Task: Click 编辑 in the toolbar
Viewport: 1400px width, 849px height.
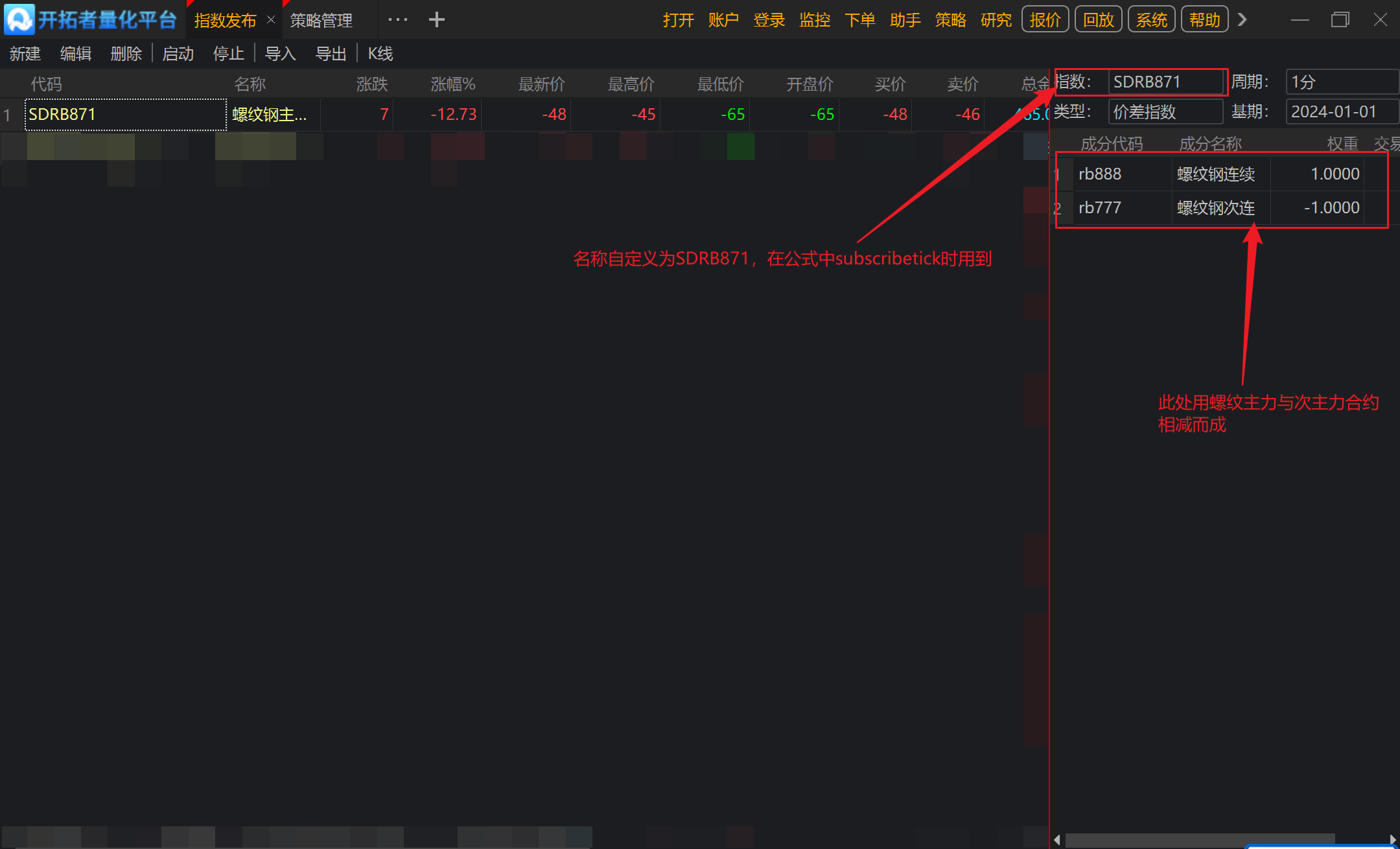Action: coord(76,54)
